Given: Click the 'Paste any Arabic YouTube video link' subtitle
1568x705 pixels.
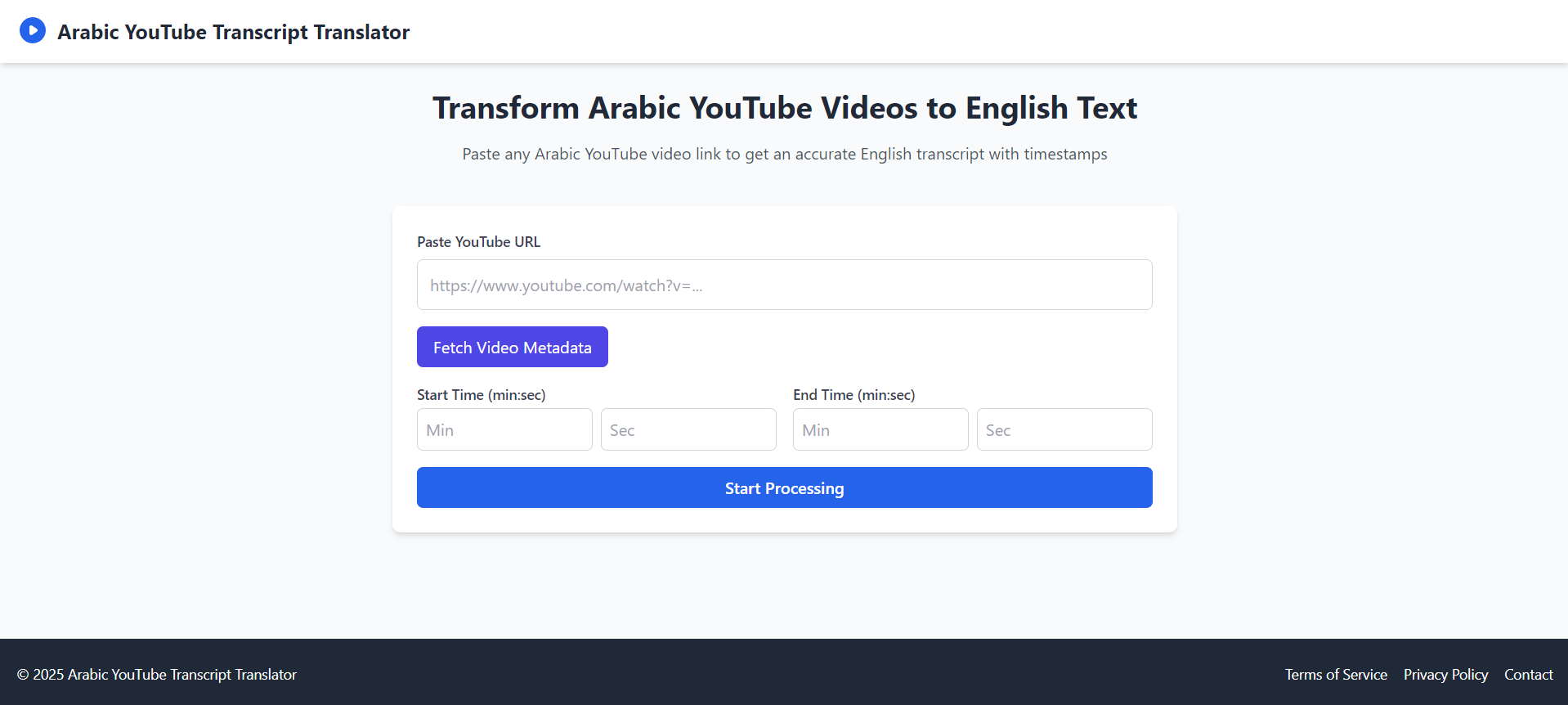Looking at the screenshot, I should point(785,154).
